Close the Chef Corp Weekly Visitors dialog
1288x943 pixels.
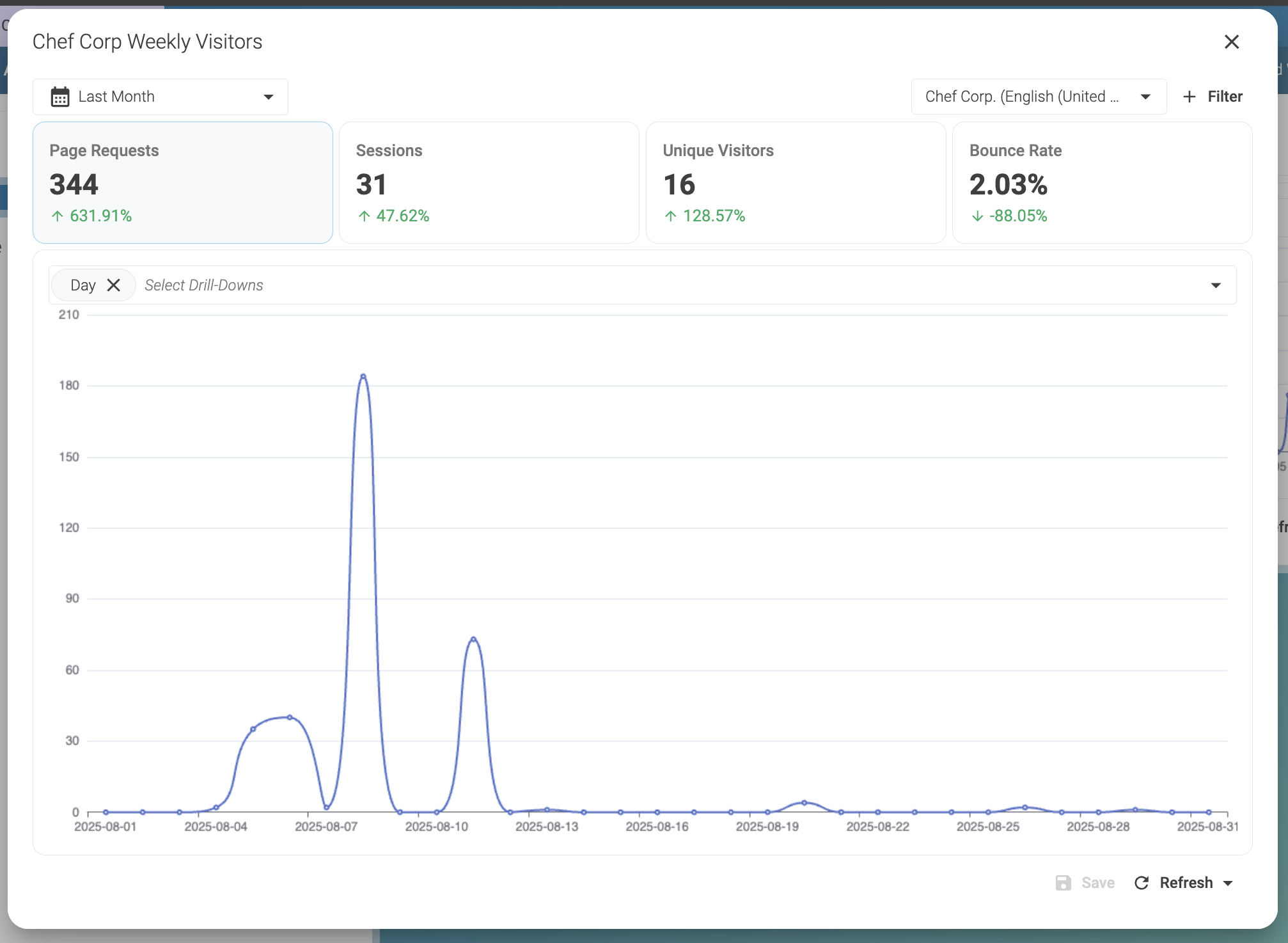pyautogui.click(x=1231, y=42)
